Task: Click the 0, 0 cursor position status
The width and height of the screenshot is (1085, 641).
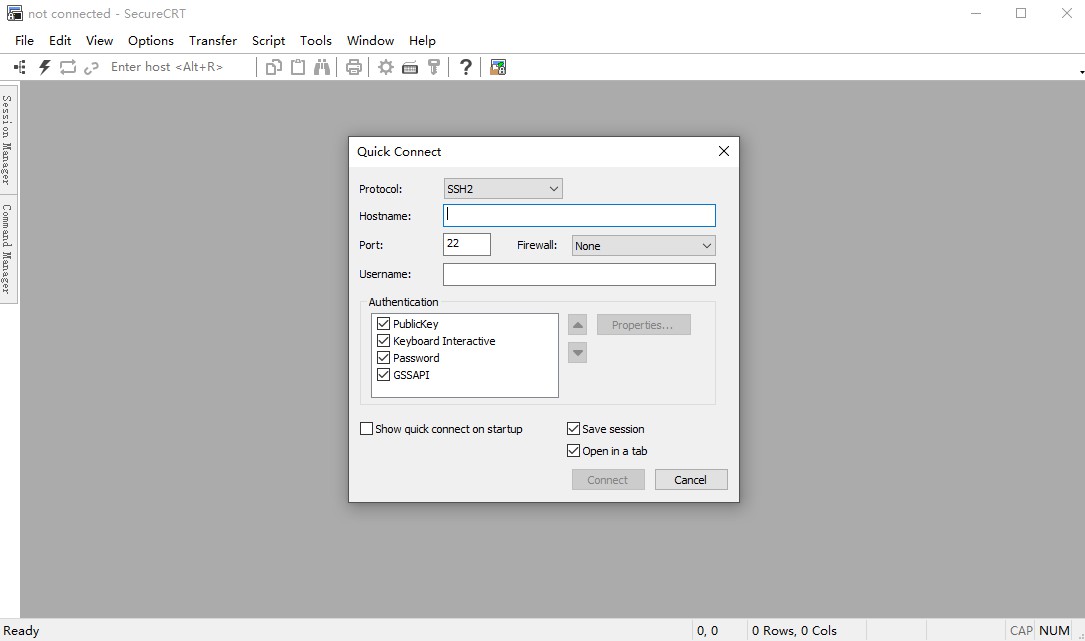Action: (x=707, y=631)
